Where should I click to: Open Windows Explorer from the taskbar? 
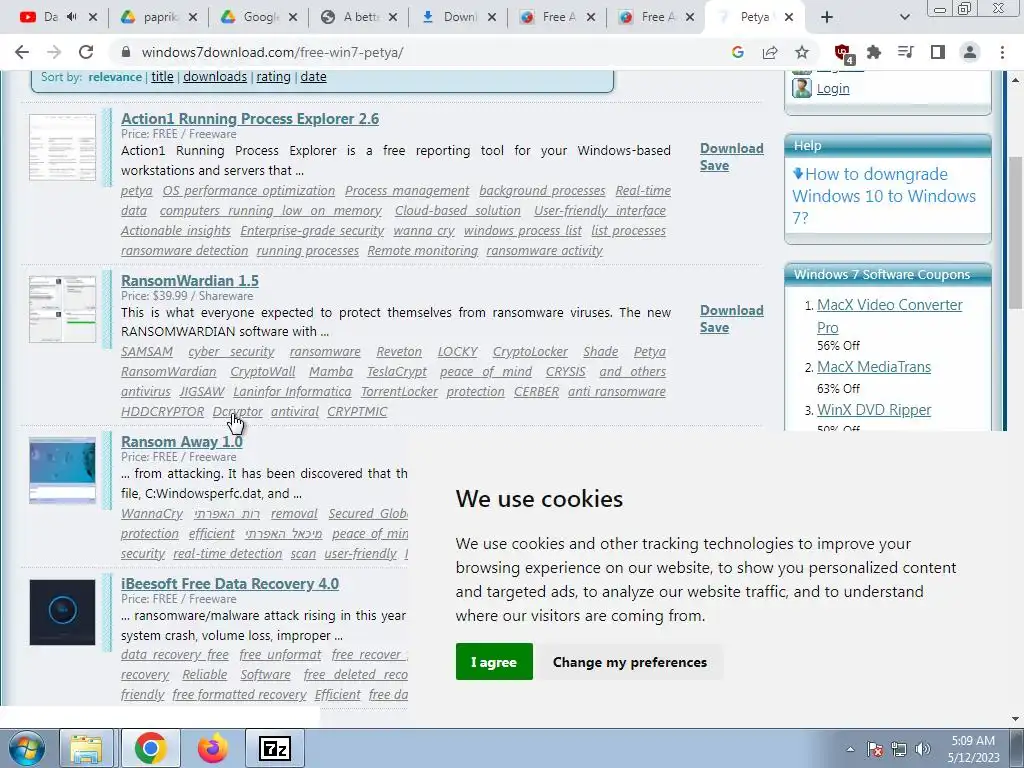[87, 748]
